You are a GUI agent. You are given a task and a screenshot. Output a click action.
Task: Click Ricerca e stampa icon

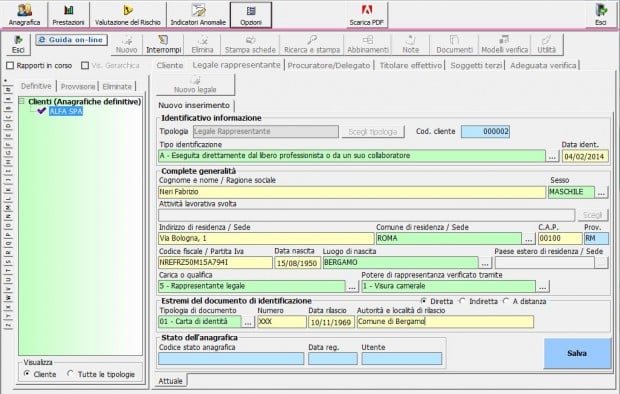point(312,44)
